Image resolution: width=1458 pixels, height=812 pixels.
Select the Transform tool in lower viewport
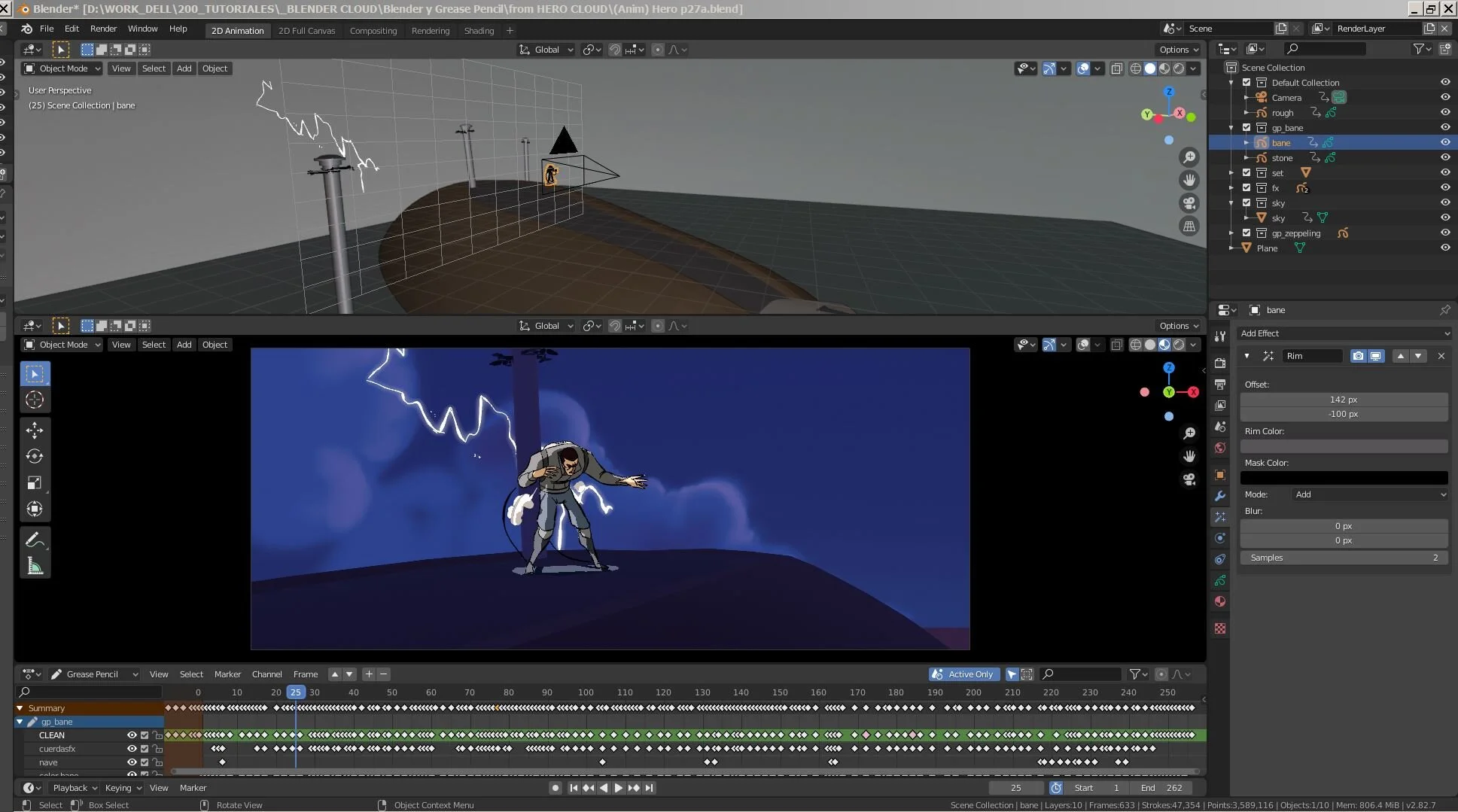point(35,509)
